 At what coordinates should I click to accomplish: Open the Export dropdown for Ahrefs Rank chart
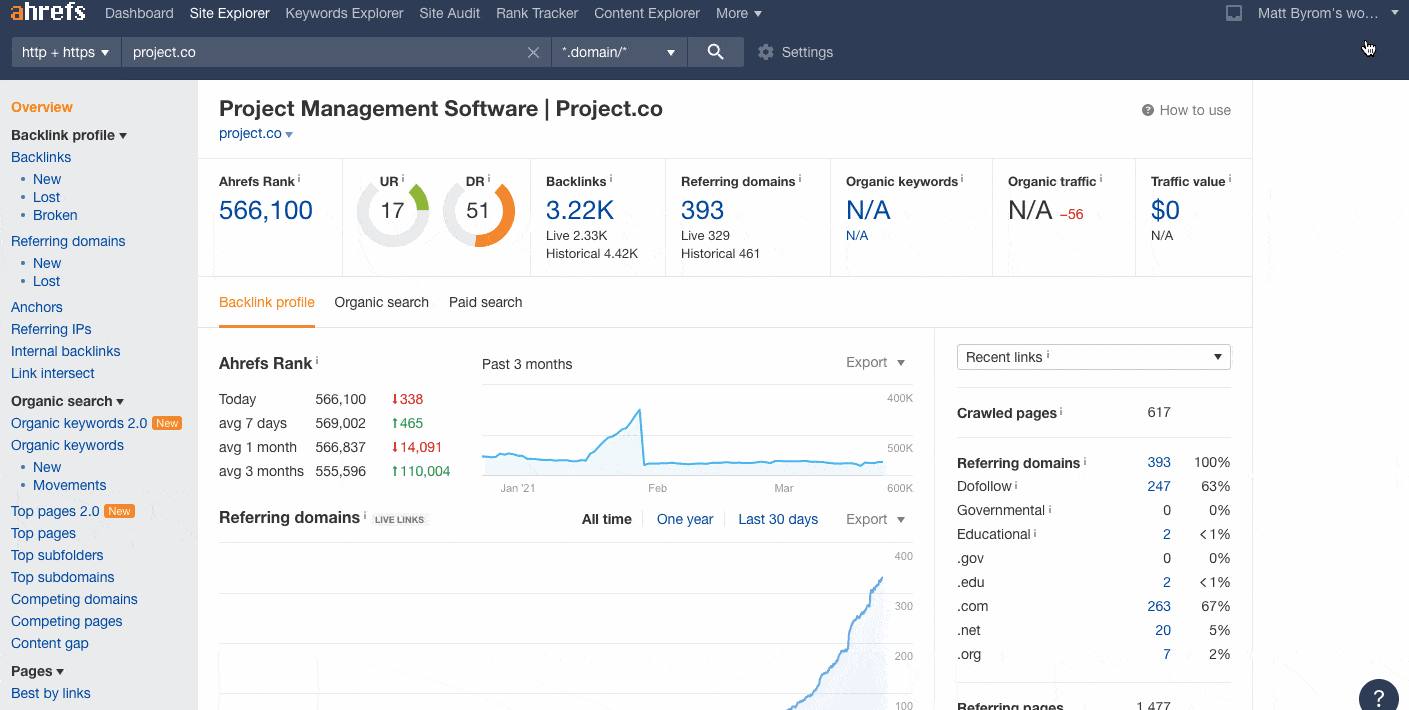pos(874,362)
